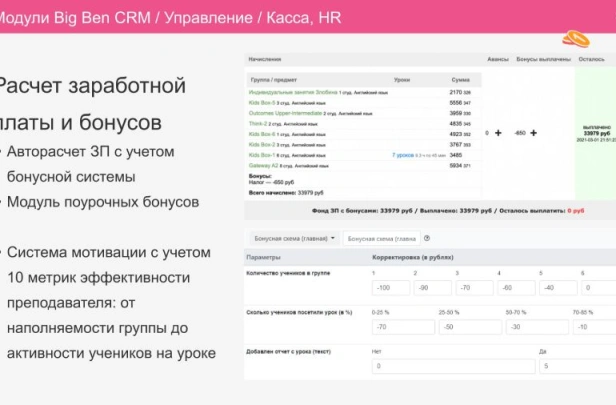Open the Think-2 group link
The width and height of the screenshot is (616, 405).
coord(258,124)
